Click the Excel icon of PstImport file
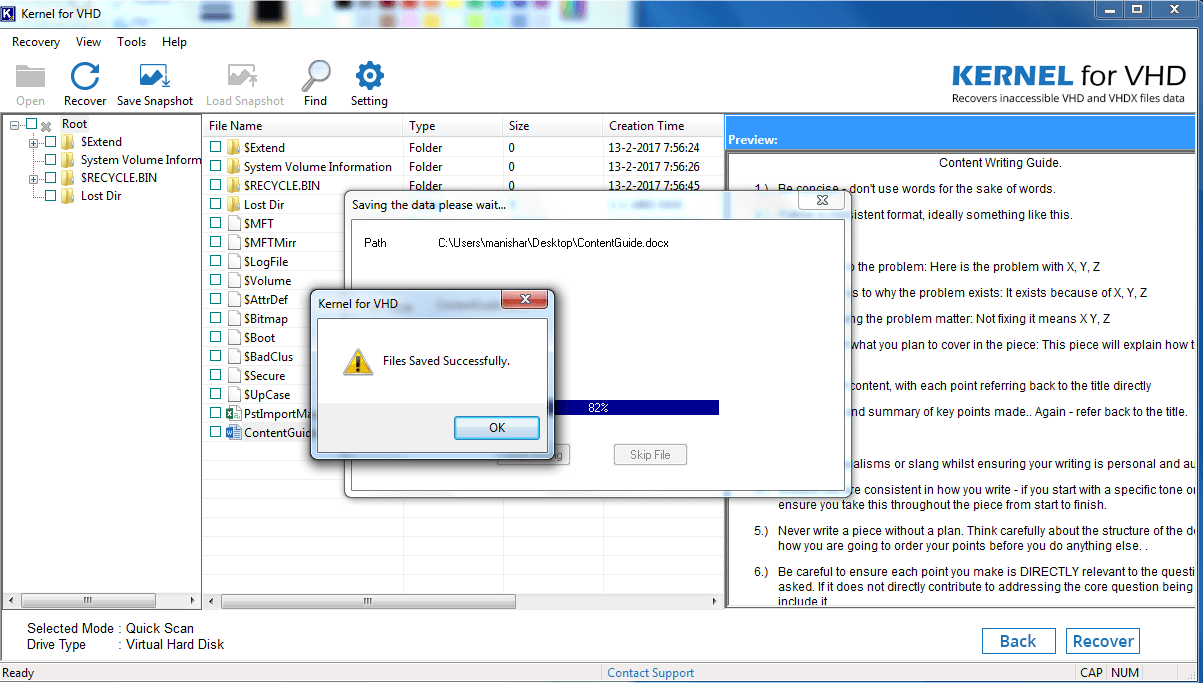Image resolution: width=1203 pixels, height=683 pixels. point(234,413)
